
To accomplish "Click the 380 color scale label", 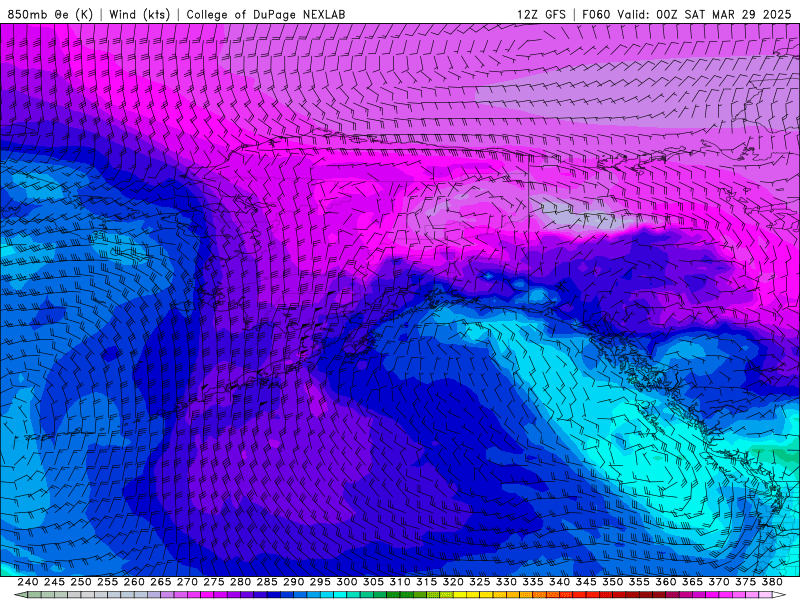I will point(772,582).
